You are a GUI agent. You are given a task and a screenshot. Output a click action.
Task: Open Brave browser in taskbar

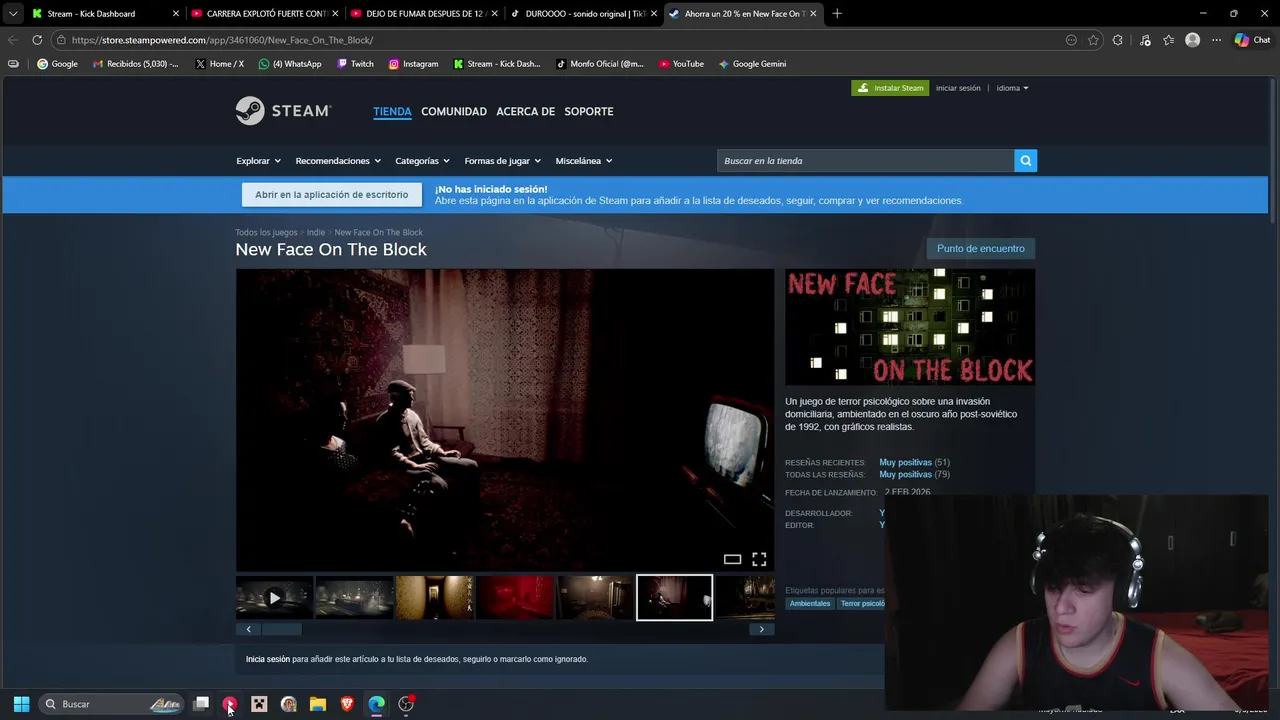click(x=347, y=704)
